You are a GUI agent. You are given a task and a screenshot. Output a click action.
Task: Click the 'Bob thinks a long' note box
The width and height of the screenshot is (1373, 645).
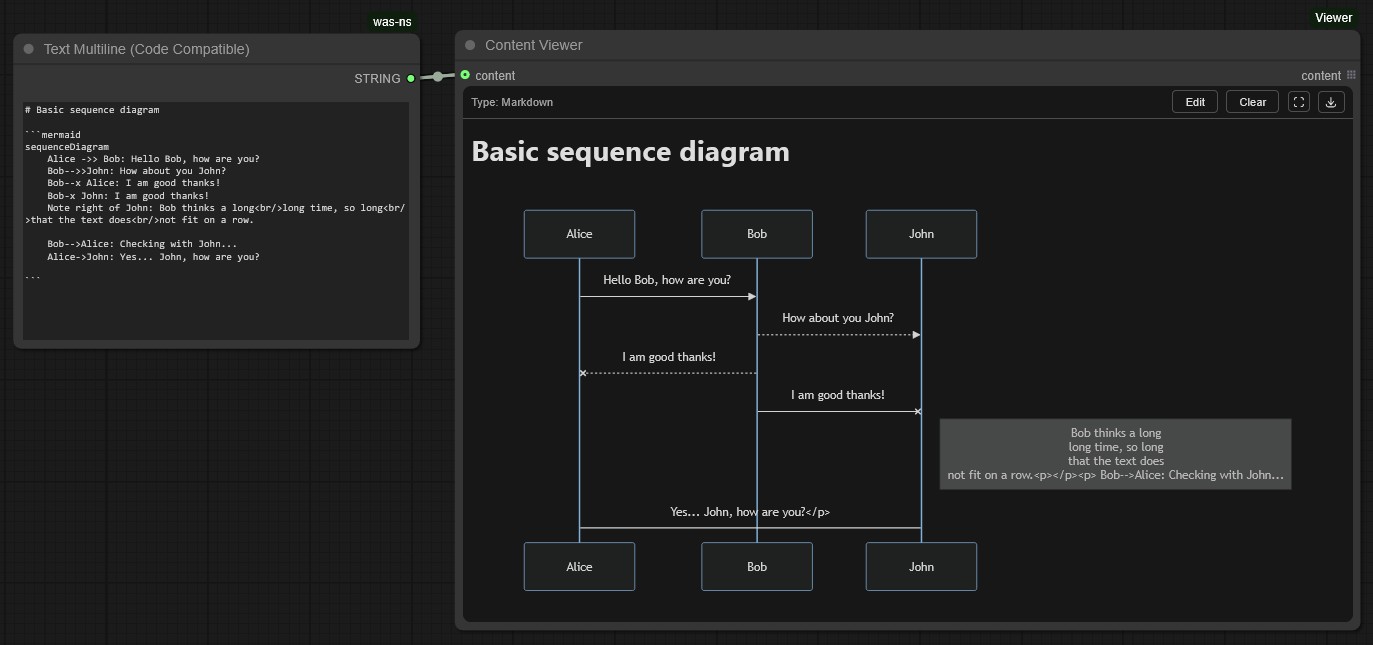pos(1115,454)
